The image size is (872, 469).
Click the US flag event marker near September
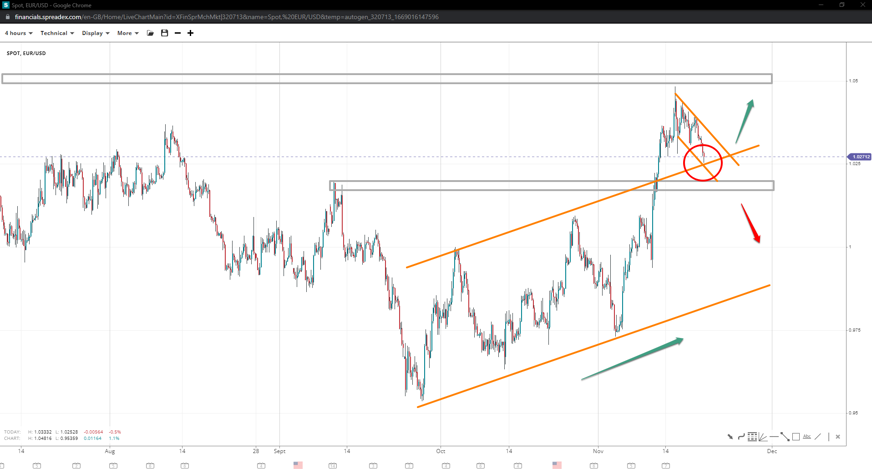point(298,465)
